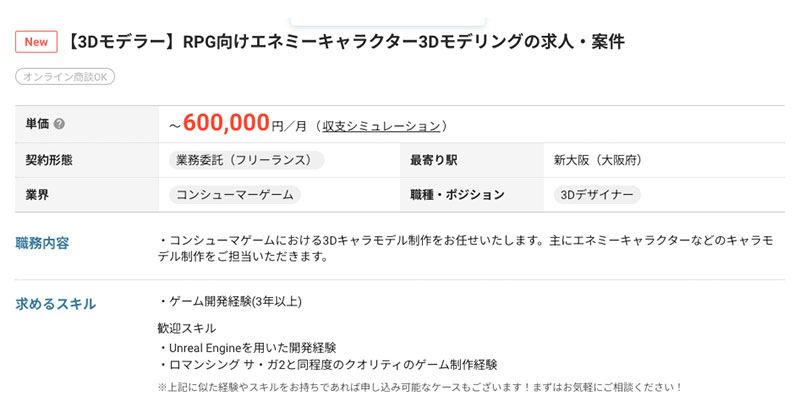Screen dimensions: 800x420
Task: Click the 職種・ポジション label
Action: pyautogui.click(x=457, y=195)
